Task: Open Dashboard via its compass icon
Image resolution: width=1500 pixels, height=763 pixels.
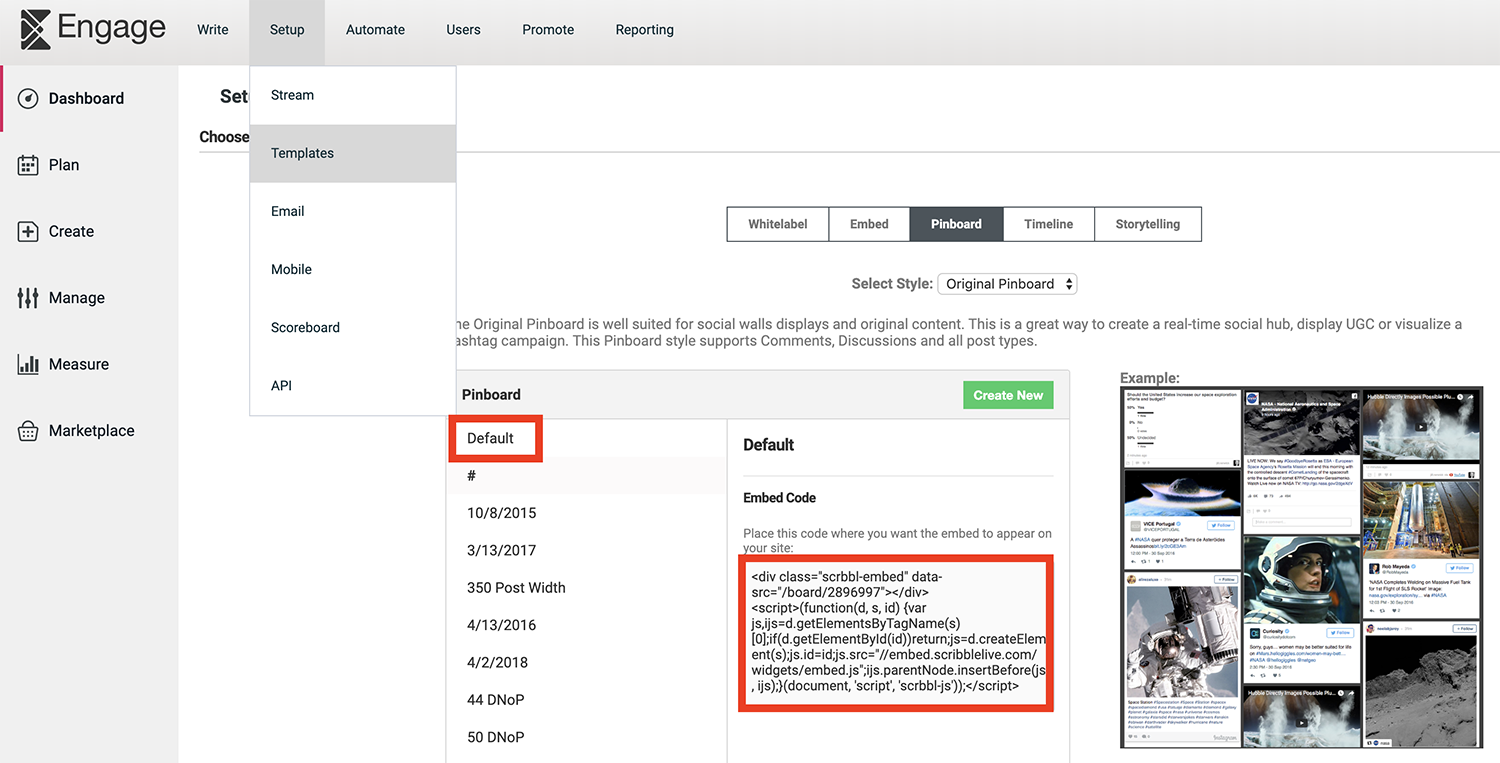Action: (x=28, y=98)
